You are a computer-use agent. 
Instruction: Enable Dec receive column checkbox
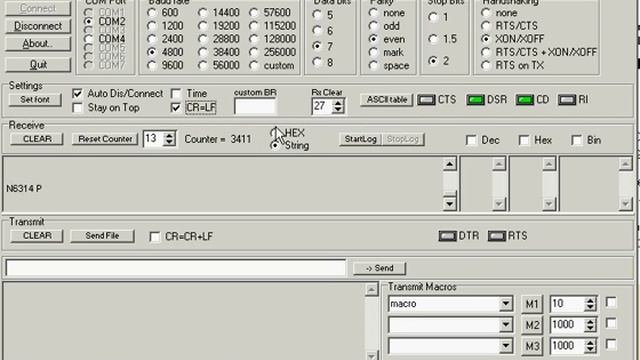tap(471, 140)
